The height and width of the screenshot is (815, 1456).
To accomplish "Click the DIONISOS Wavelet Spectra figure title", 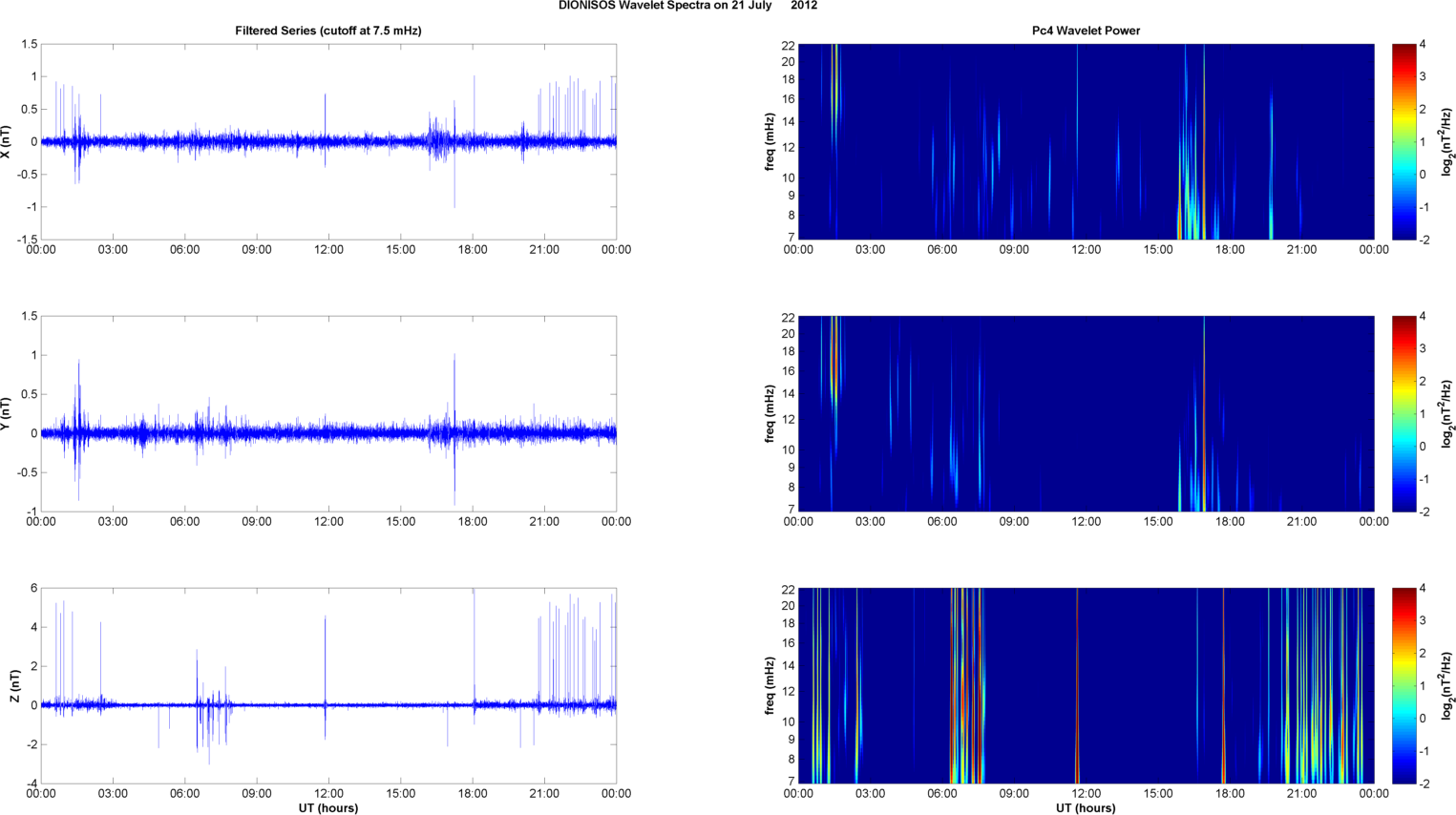I will point(687,6).
